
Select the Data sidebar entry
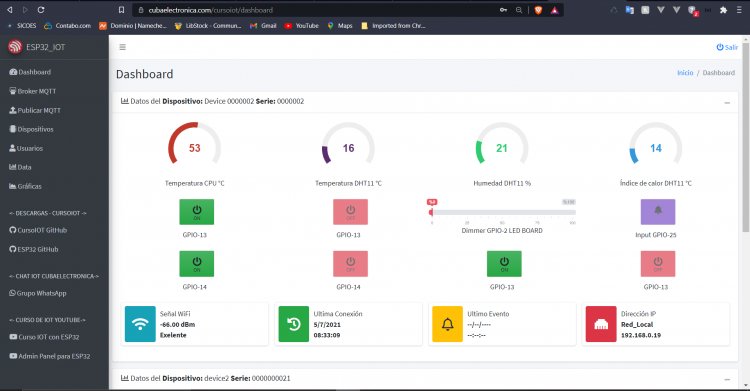click(20, 167)
